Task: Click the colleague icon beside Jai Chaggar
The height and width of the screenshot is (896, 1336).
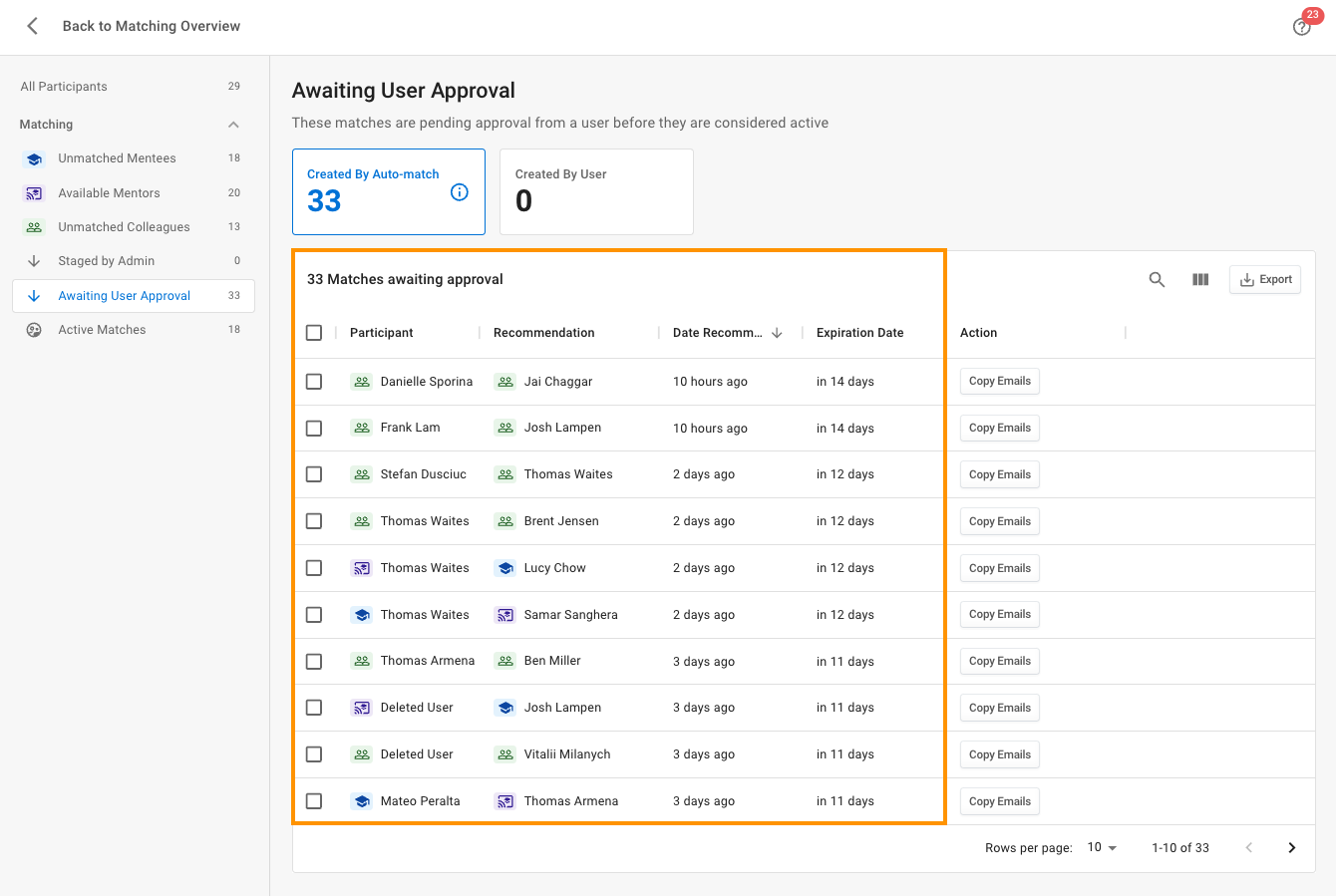Action: pos(505,382)
